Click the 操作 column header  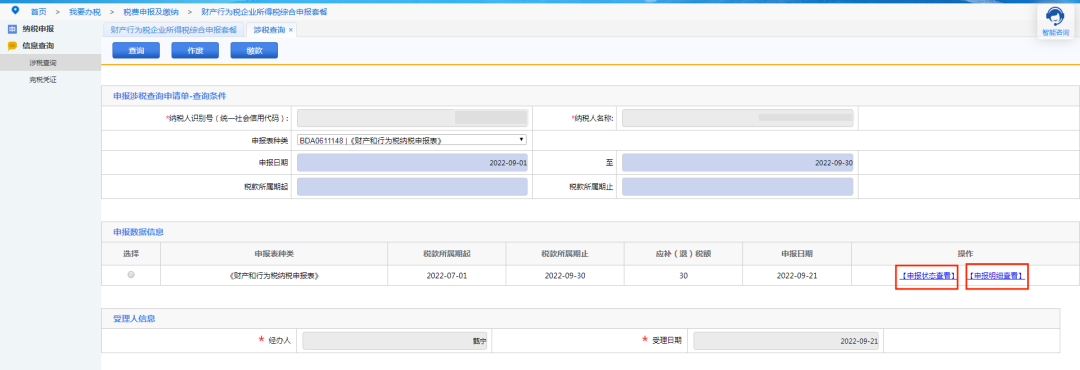click(965, 254)
